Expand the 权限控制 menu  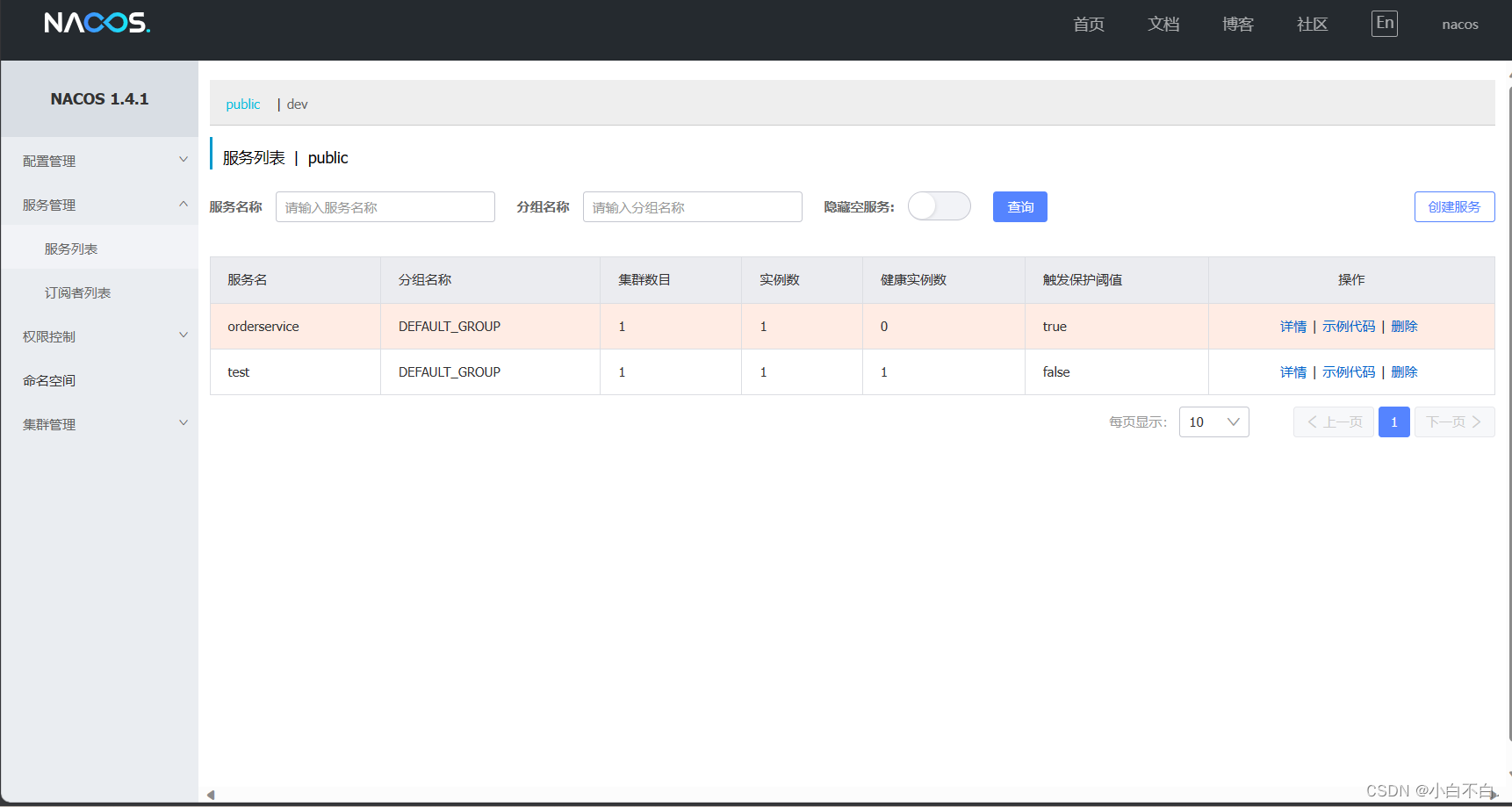99,336
